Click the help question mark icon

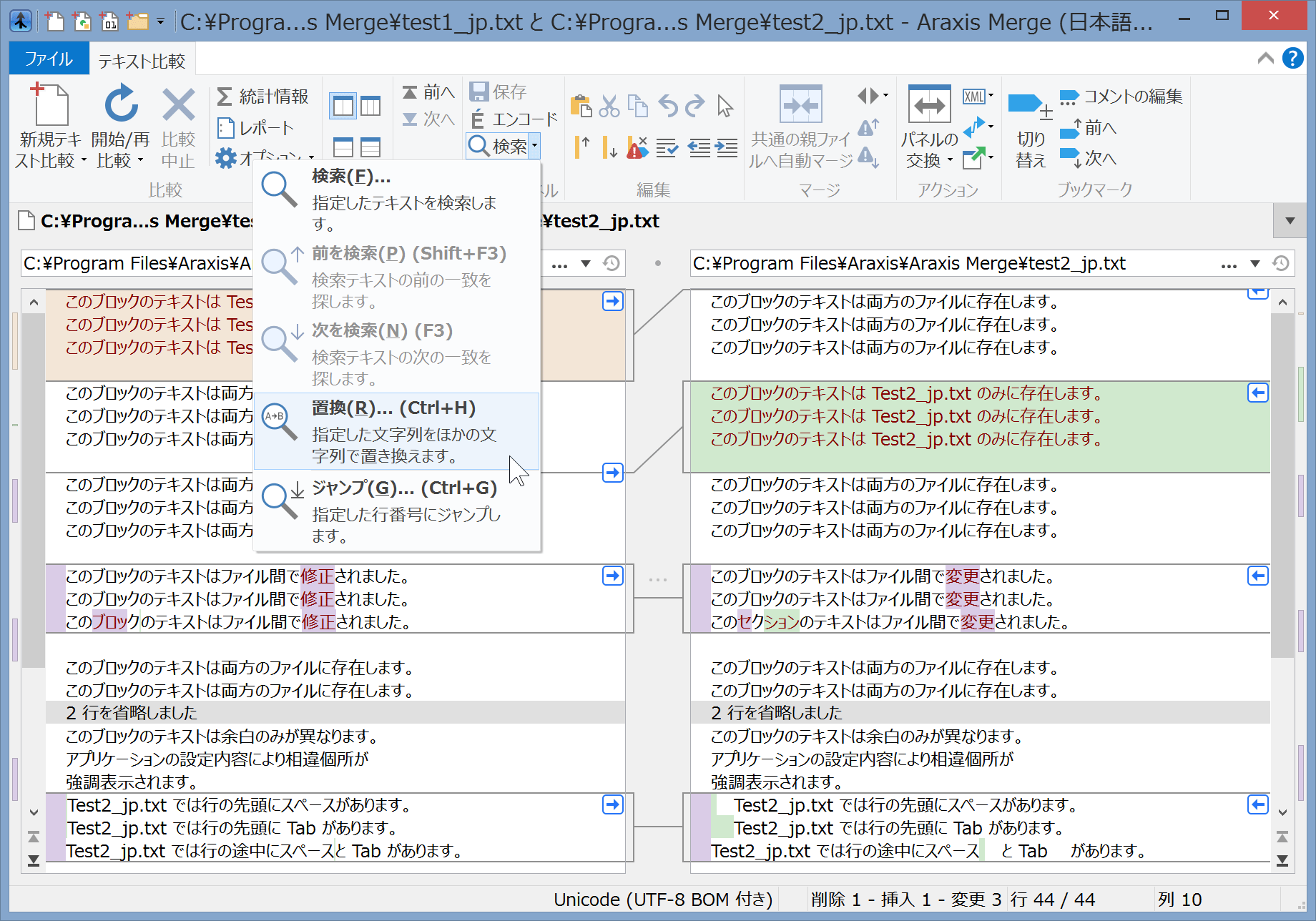(1292, 58)
